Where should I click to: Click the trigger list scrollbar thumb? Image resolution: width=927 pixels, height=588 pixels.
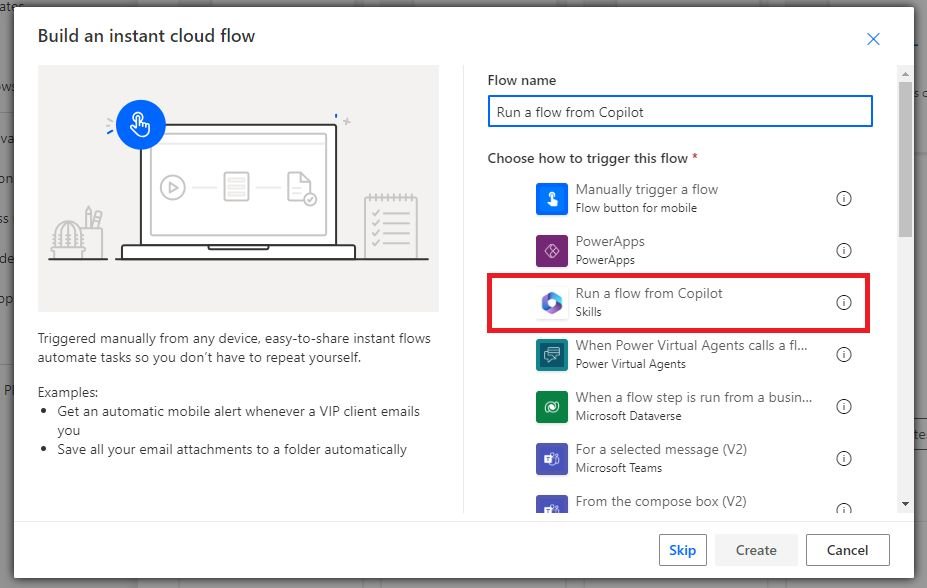click(x=905, y=160)
